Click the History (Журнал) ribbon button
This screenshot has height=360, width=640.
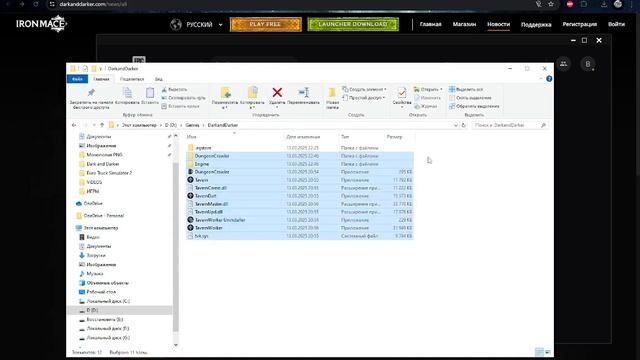click(426, 106)
